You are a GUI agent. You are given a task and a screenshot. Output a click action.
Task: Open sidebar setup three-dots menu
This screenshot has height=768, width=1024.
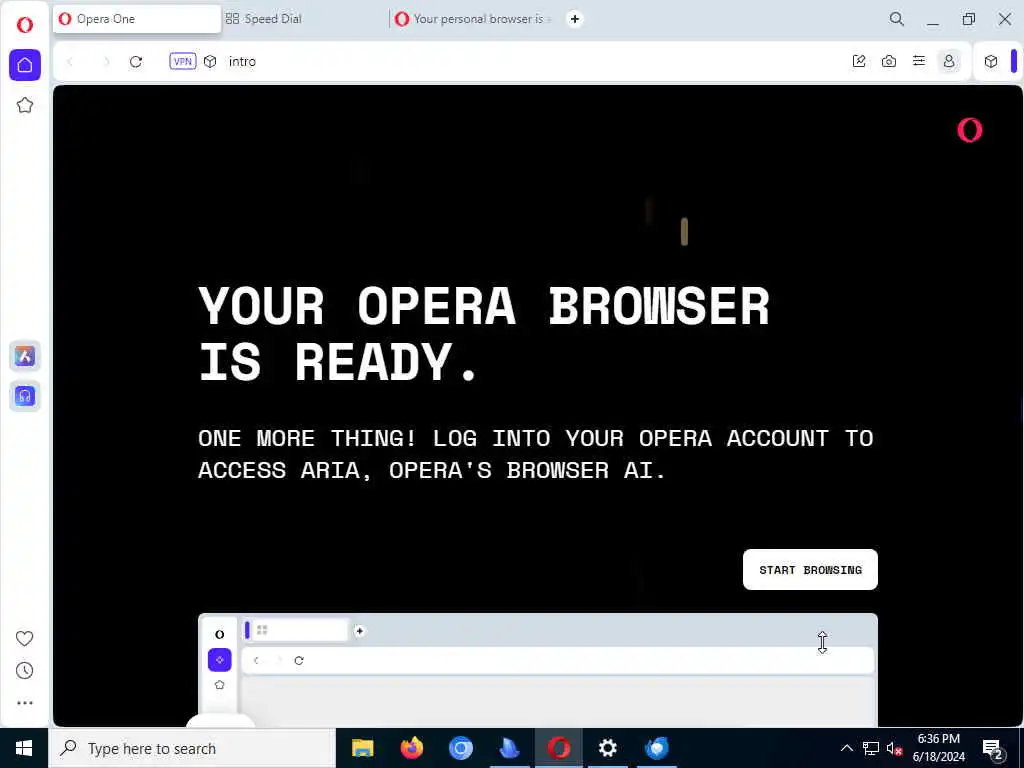(25, 703)
